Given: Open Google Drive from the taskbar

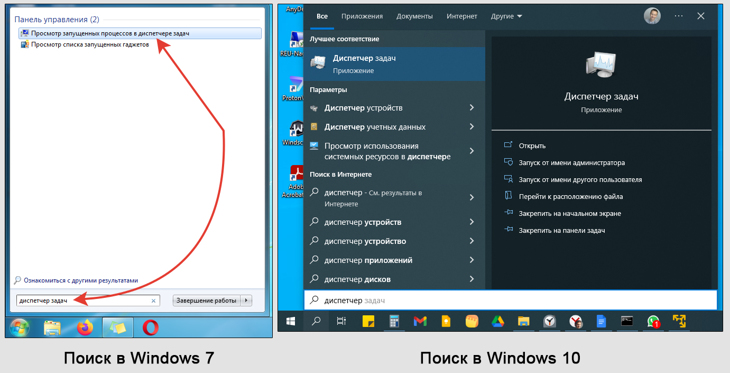Looking at the screenshot, I should [x=498, y=321].
